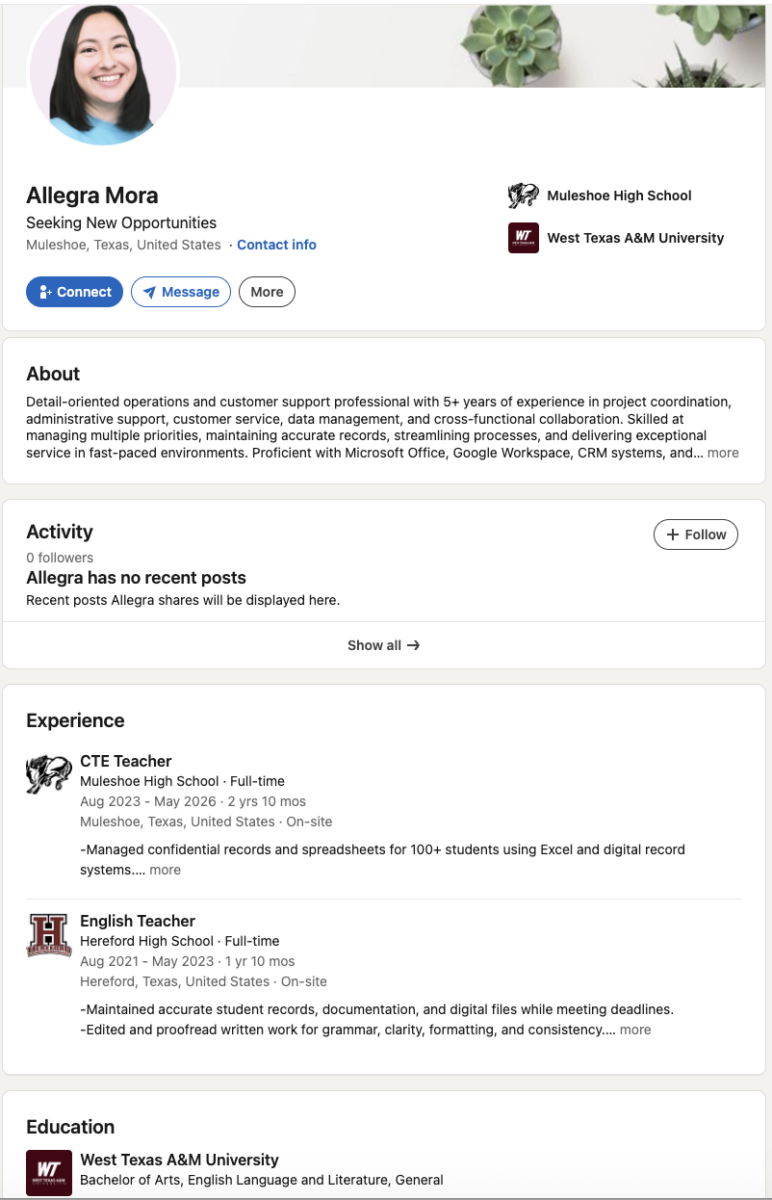772x1200 pixels.
Task: Click the West Texas A&M logo in header
Action: tap(523, 238)
